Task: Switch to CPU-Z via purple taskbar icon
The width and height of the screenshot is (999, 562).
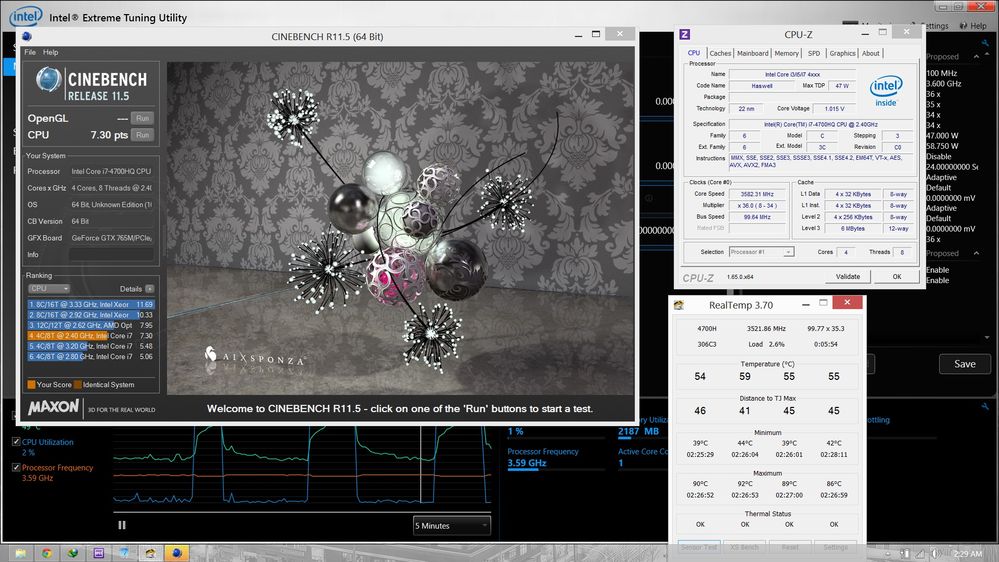Action: pyautogui.click(x=99, y=553)
